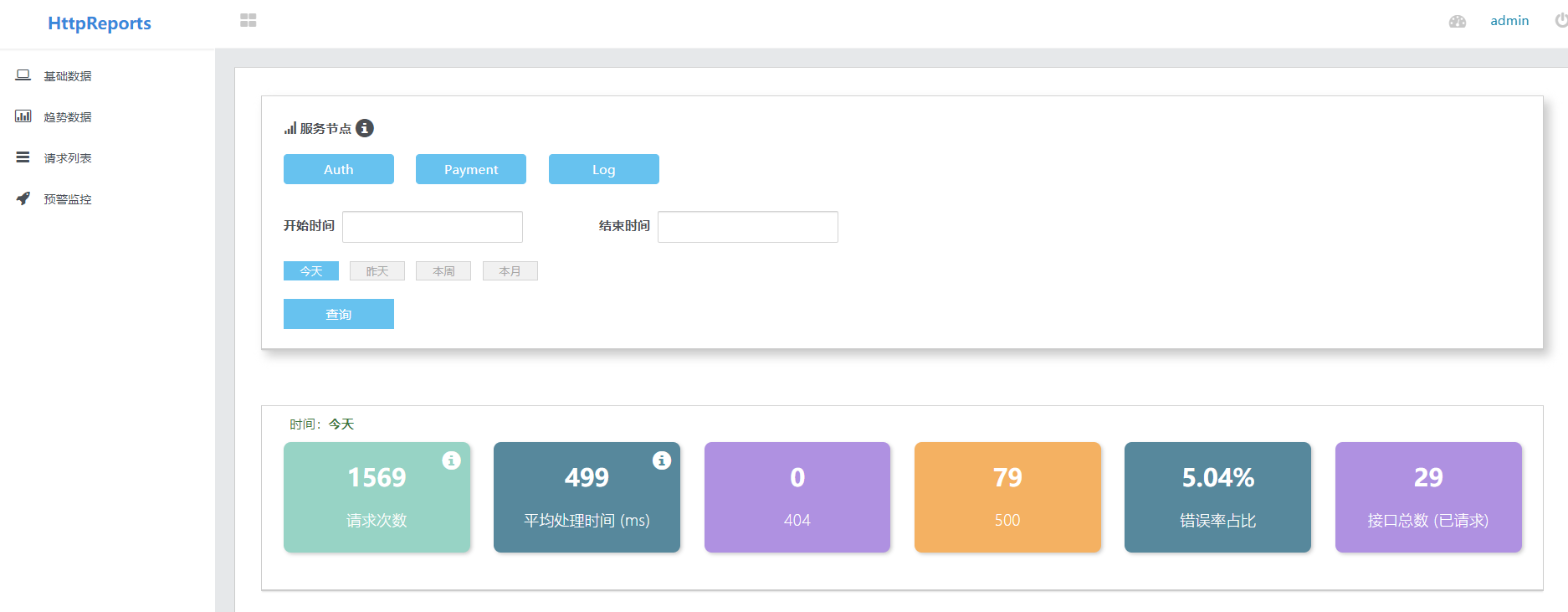Open the 基础数据 menu item

coord(68,76)
